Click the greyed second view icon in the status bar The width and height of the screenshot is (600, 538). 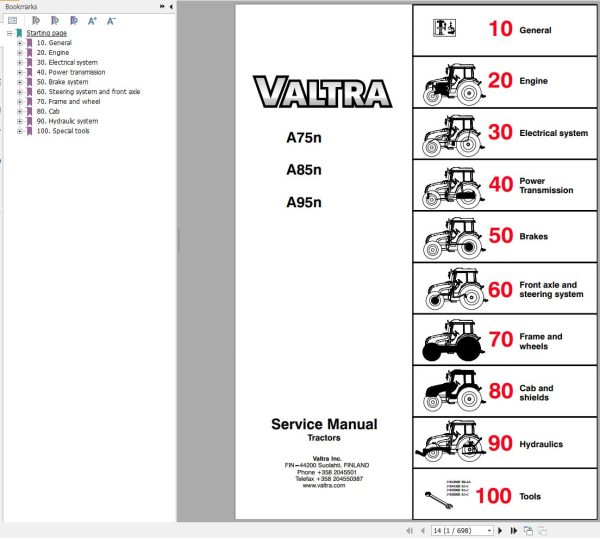pos(542,530)
